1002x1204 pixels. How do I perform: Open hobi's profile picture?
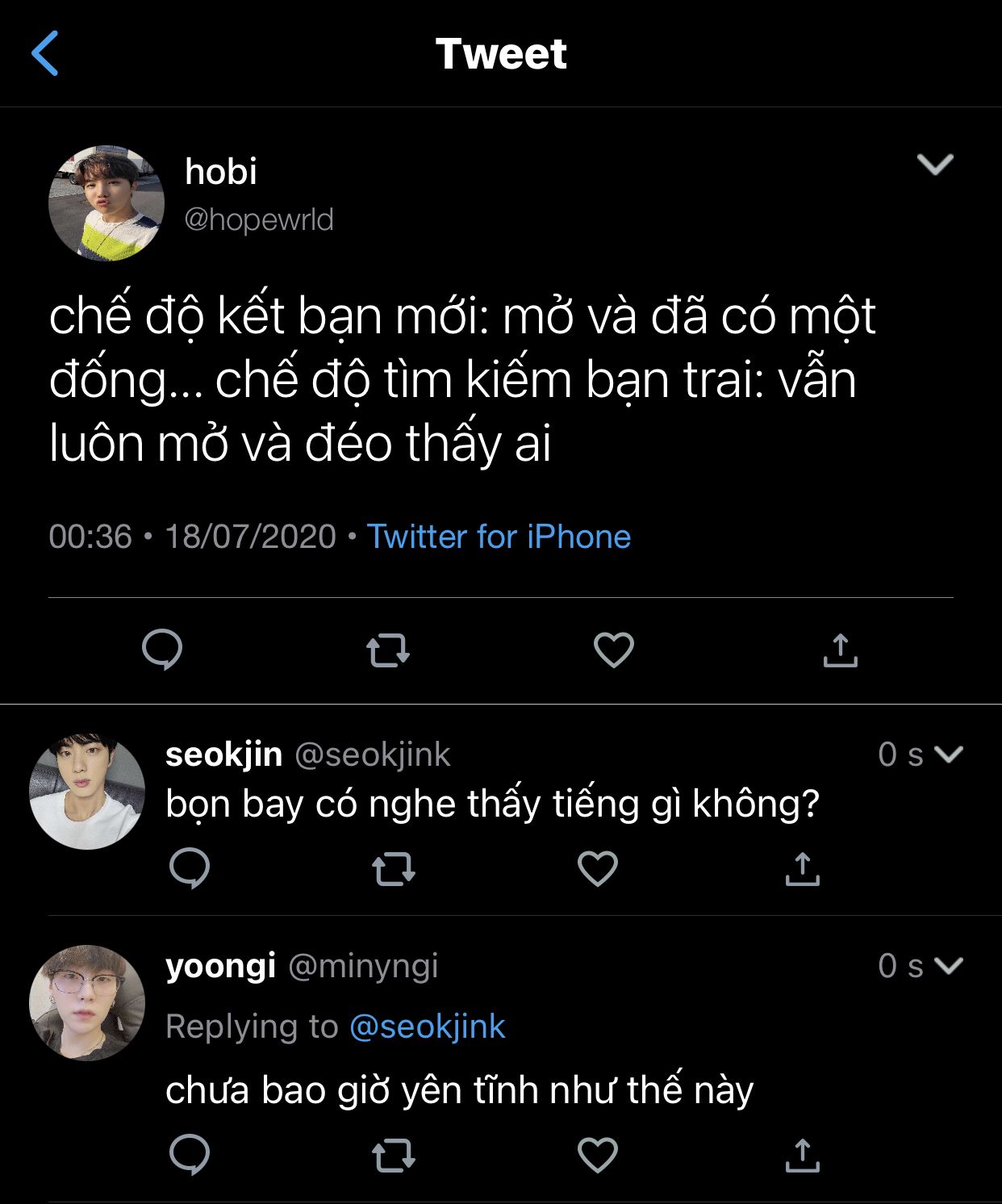tap(106, 203)
